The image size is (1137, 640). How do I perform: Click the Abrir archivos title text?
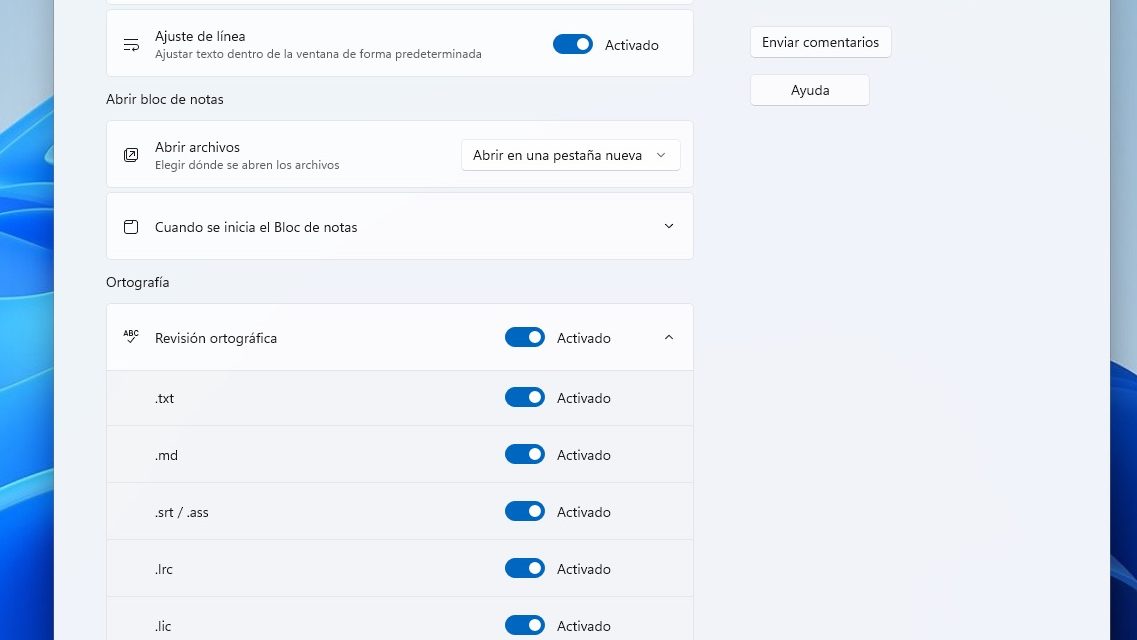tap(197, 147)
